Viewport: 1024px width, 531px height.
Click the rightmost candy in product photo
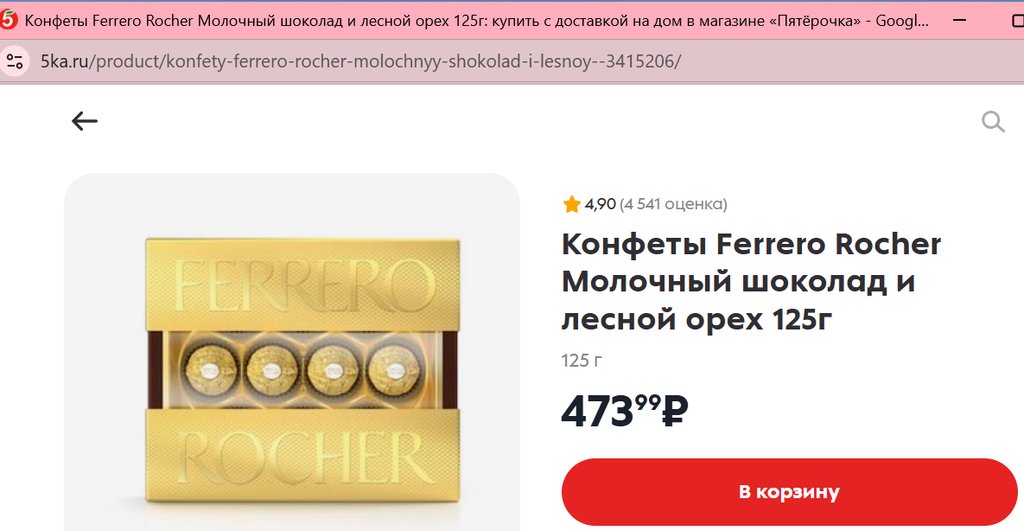coord(394,370)
